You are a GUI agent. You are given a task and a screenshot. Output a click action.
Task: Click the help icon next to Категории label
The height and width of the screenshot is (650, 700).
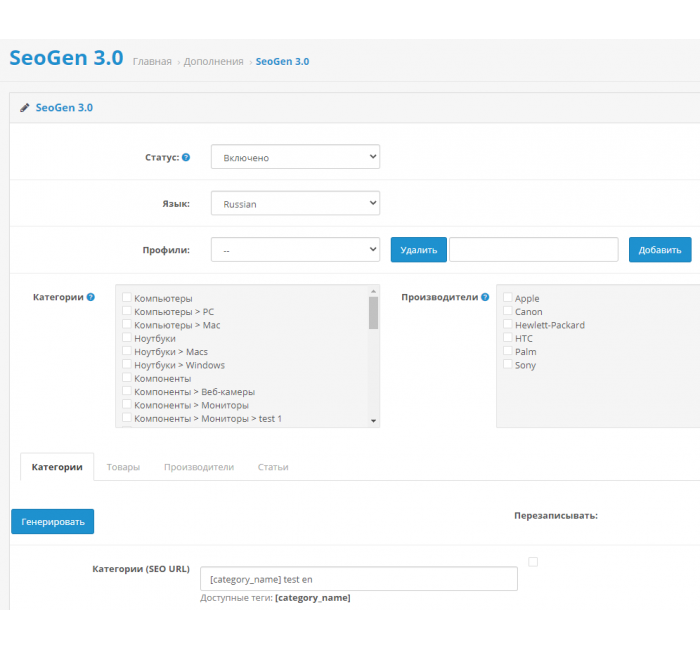(x=91, y=297)
